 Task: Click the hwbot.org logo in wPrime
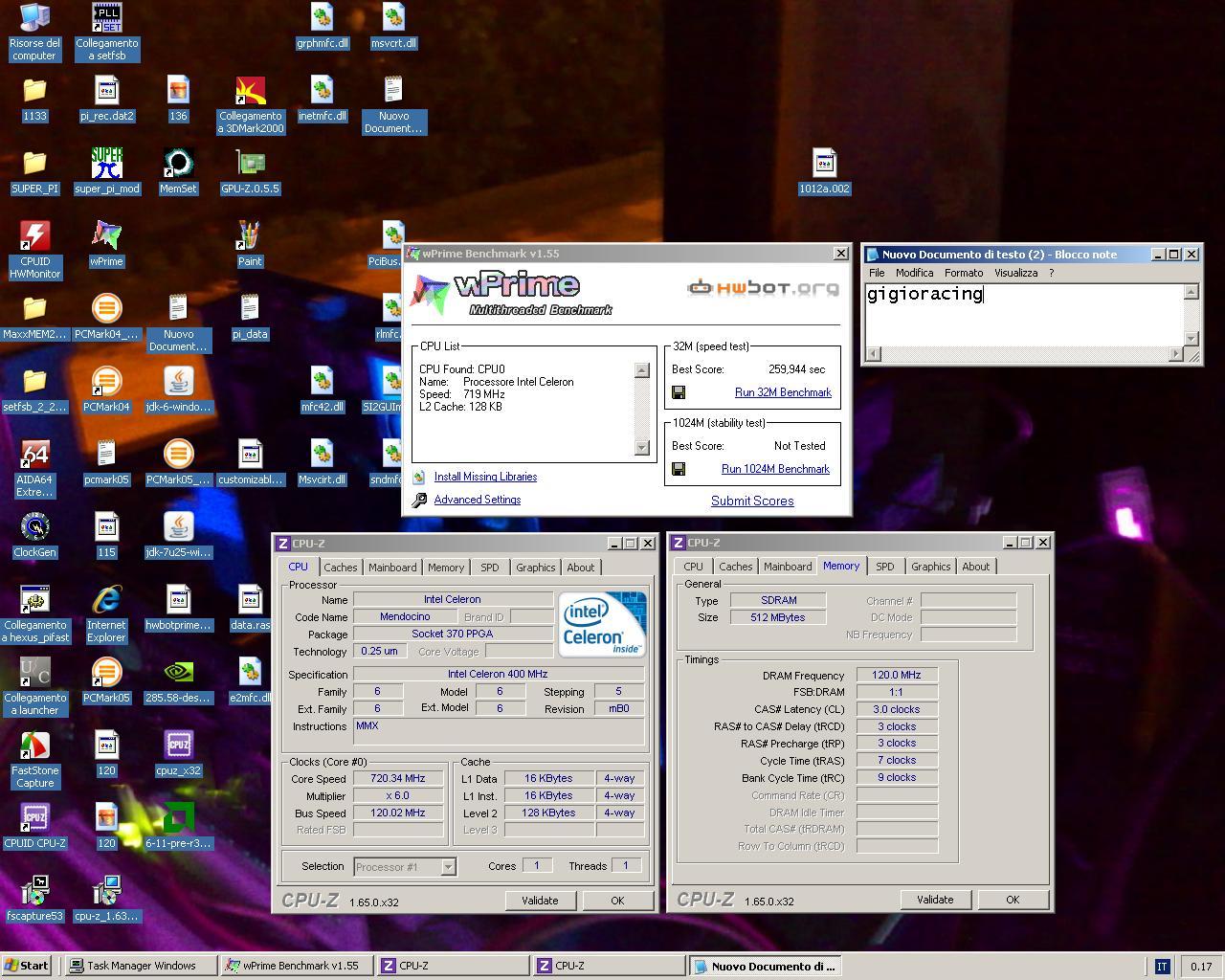[764, 287]
